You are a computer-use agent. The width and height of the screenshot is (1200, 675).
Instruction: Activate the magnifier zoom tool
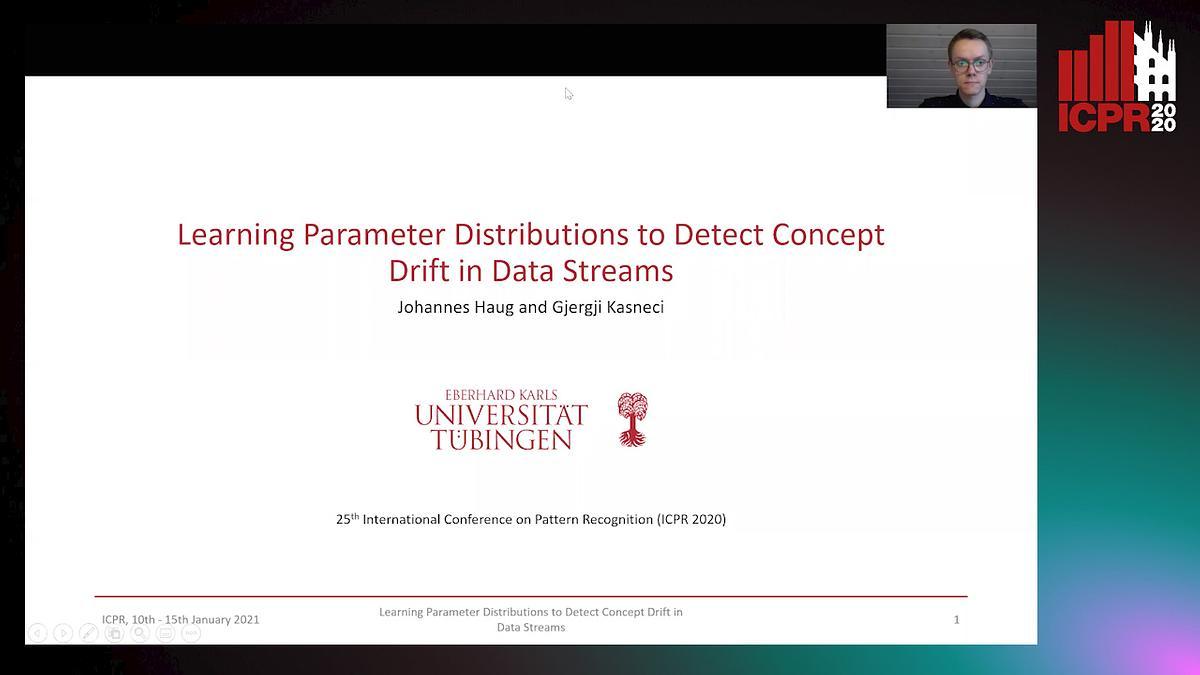point(140,633)
